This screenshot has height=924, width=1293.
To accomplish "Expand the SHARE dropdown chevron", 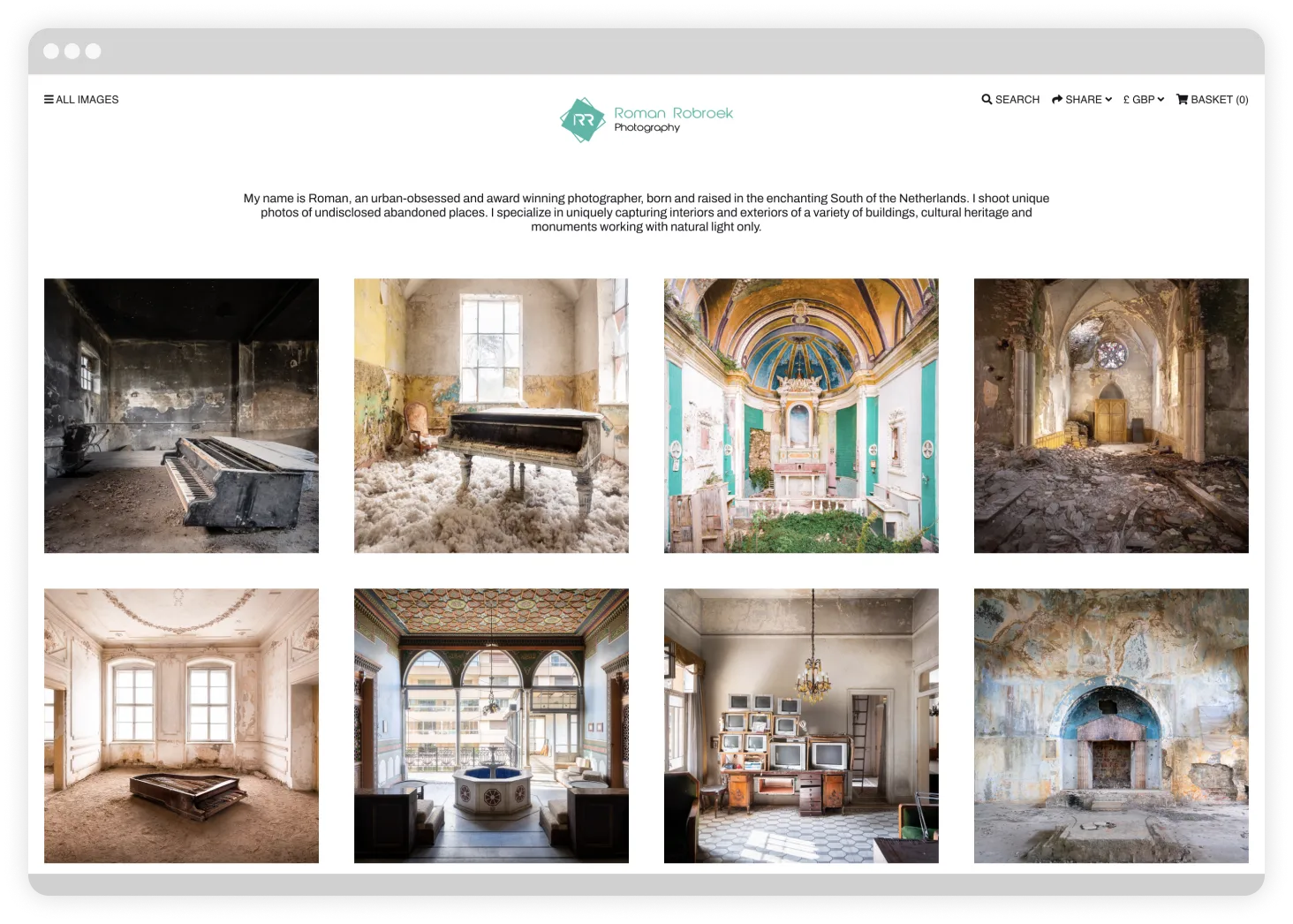I will coord(1108,100).
